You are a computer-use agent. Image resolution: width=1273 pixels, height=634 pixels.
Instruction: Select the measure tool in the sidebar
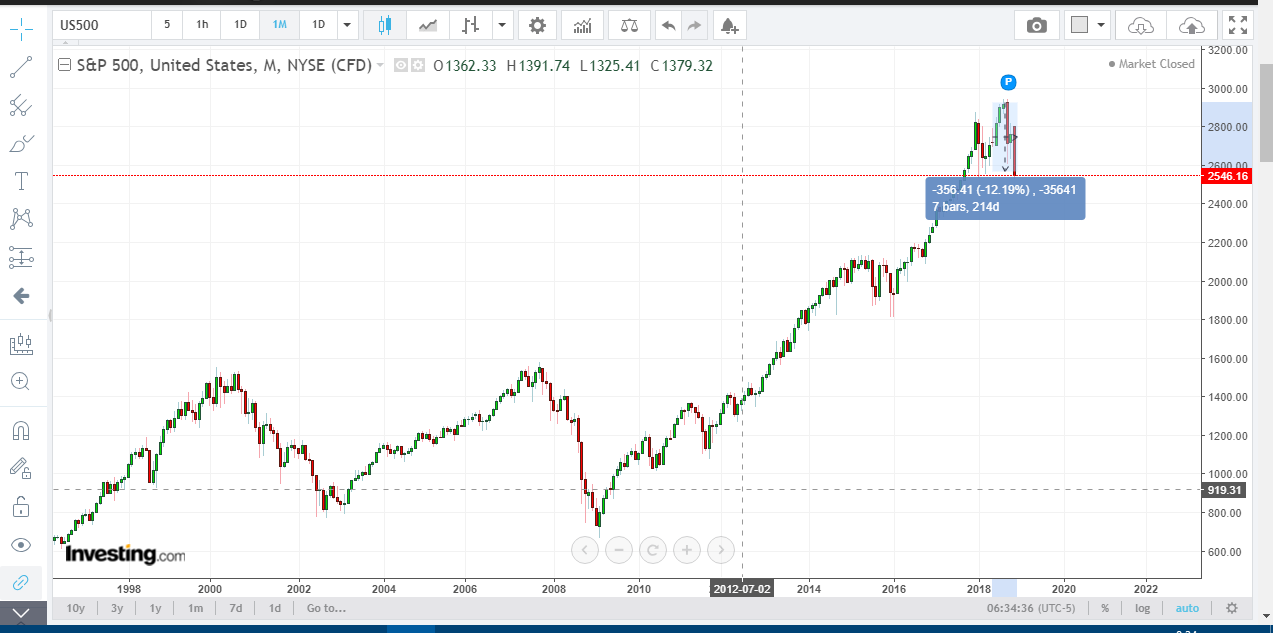[21, 345]
